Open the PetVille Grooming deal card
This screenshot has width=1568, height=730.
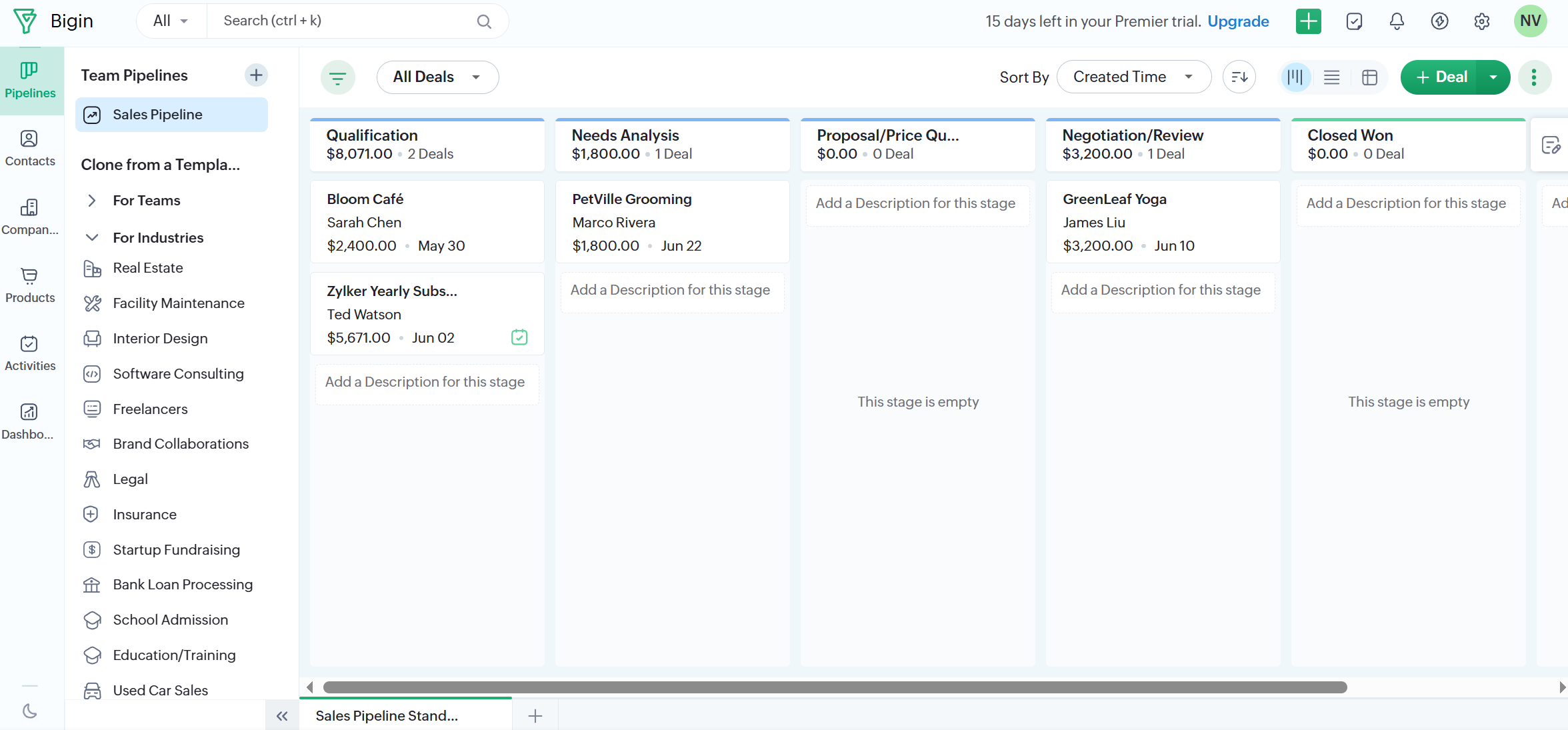(673, 222)
